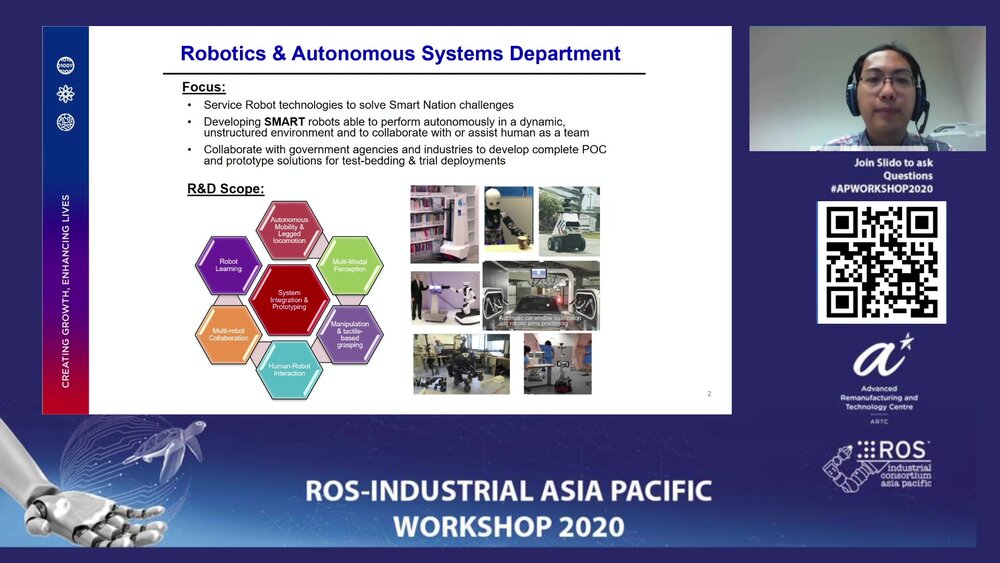Select the Multi-robot Collaboration hexagon
The height and width of the screenshot is (563, 1000).
coord(228,335)
